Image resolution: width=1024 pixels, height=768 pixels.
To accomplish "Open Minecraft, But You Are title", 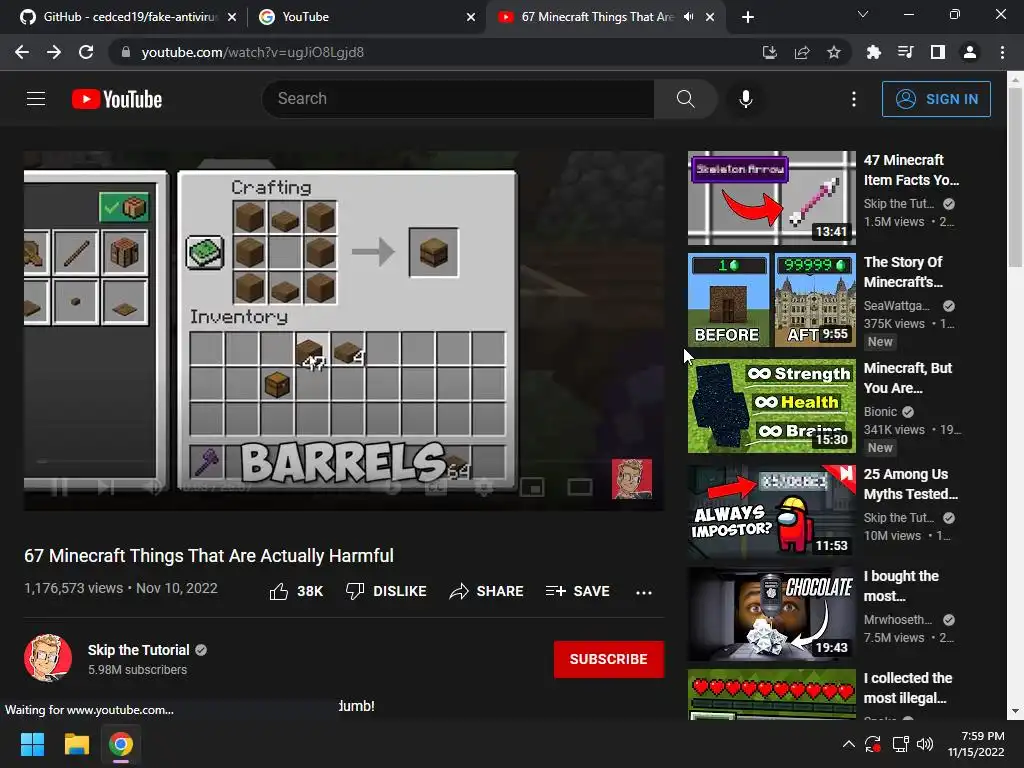I will pos(908,378).
